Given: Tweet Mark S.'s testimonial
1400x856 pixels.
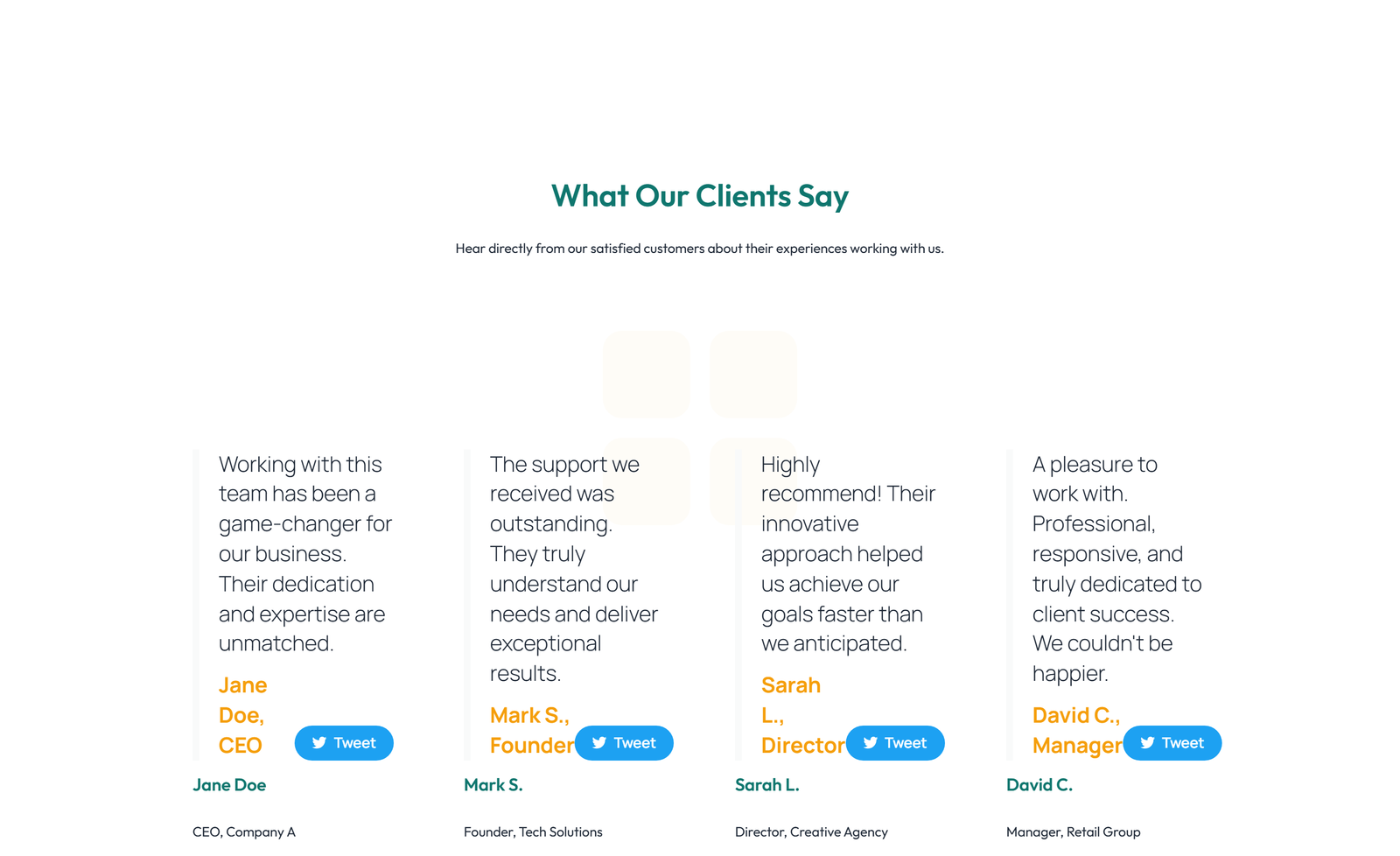Looking at the screenshot, I should coord(624,742).
